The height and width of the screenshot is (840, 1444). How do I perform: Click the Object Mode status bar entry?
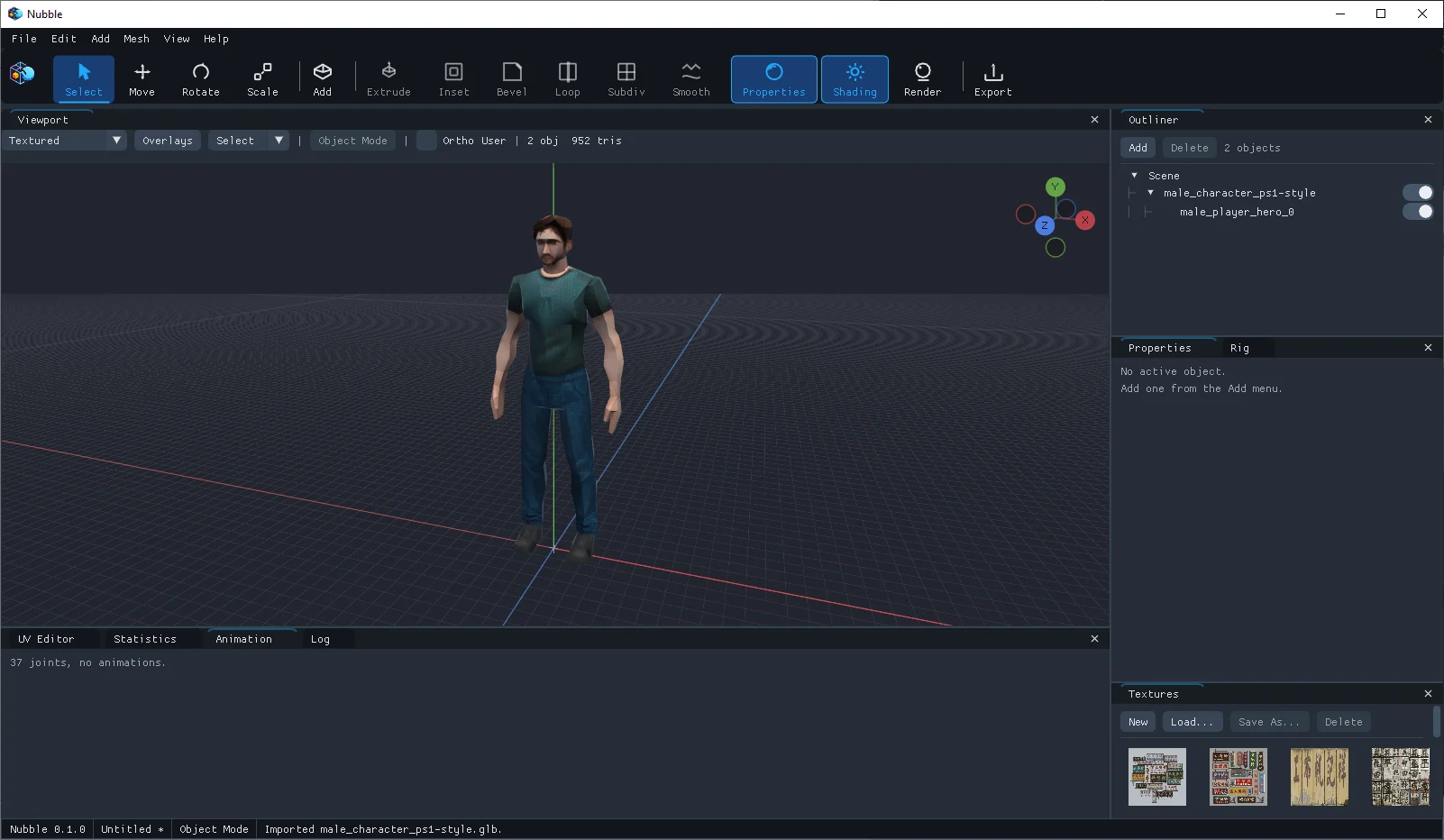point(214,829)
